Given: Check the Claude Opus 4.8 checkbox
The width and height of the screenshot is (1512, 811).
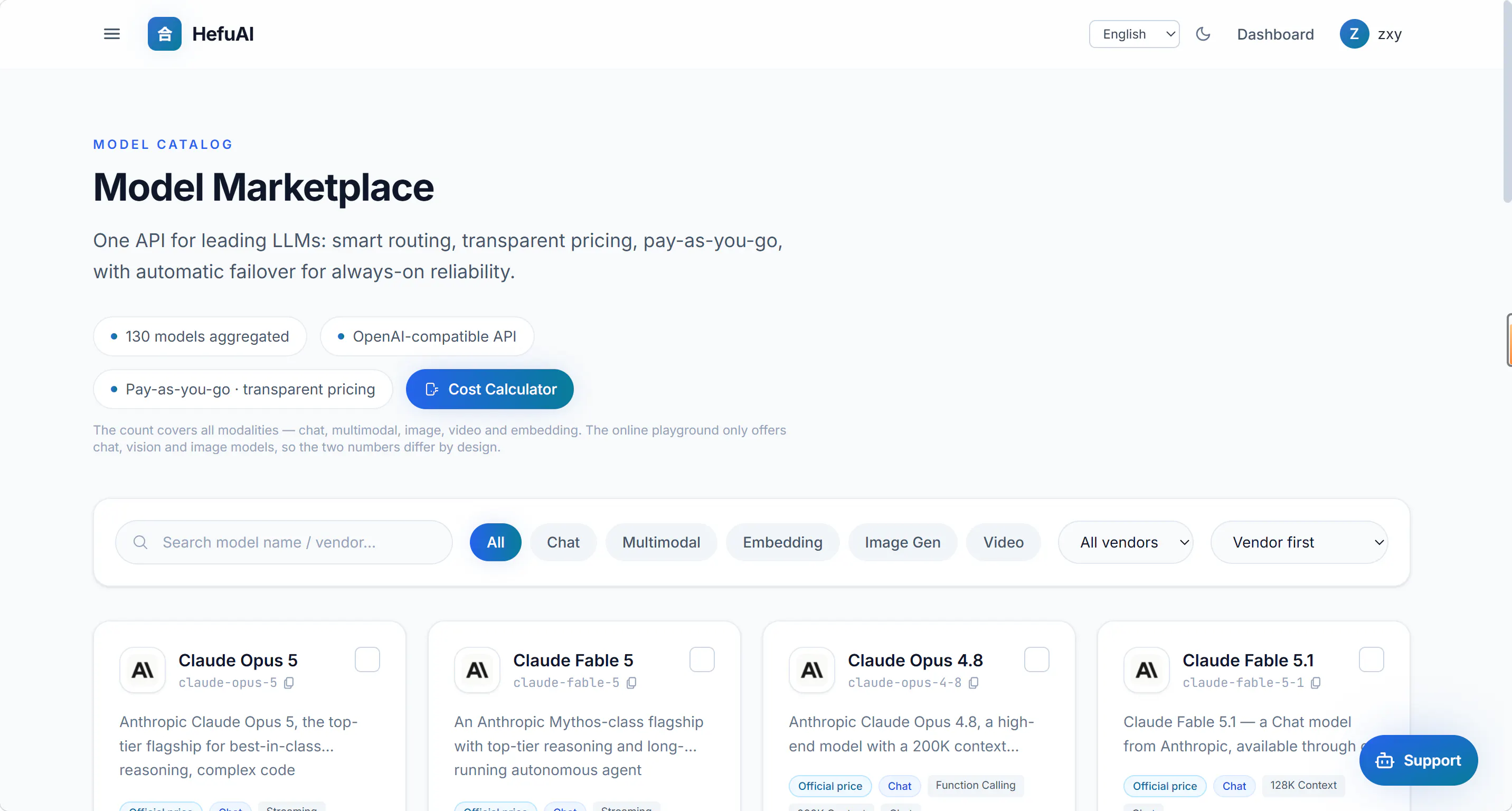Looking at the screenshot, I should coord(1036,659).
